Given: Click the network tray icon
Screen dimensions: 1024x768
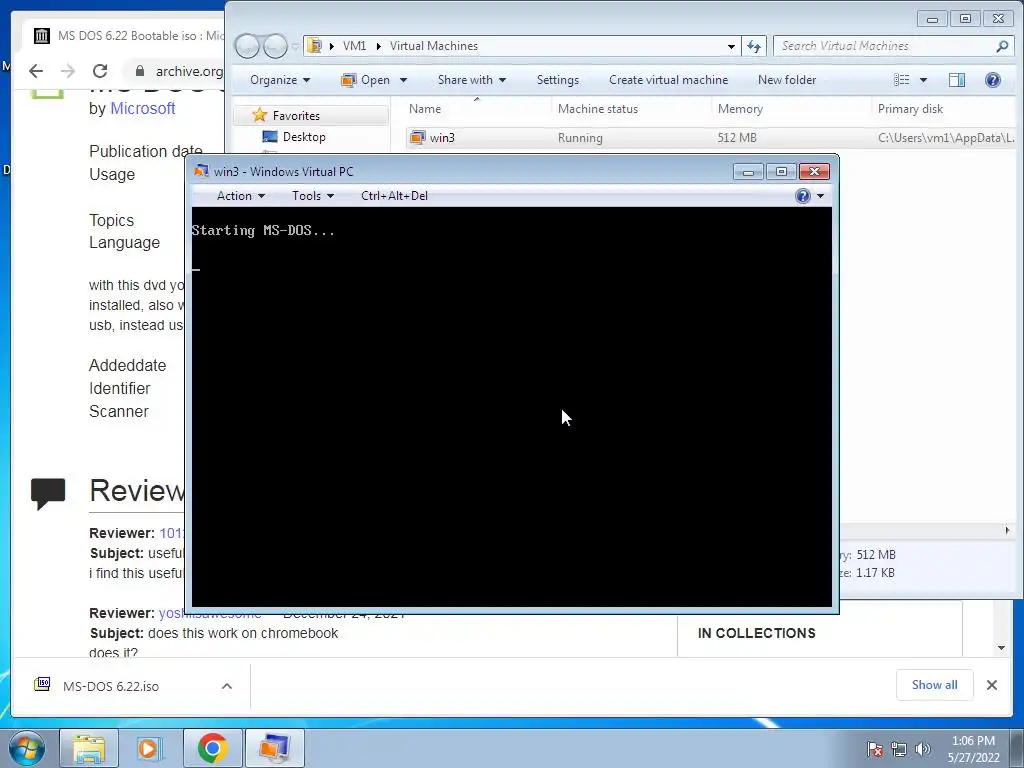Looking at the screenshot, I should pyautogui.click(x=899, y=749).
